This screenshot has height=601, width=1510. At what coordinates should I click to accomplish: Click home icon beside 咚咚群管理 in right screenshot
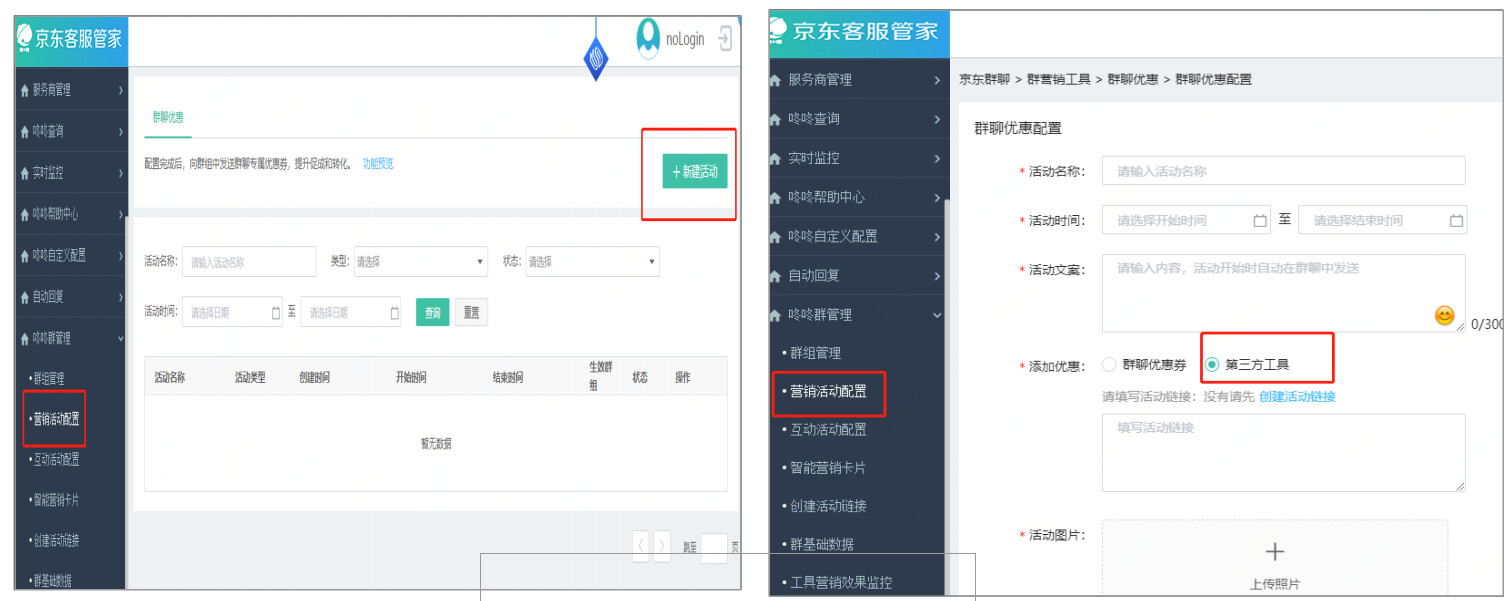(x=775, y=315)
